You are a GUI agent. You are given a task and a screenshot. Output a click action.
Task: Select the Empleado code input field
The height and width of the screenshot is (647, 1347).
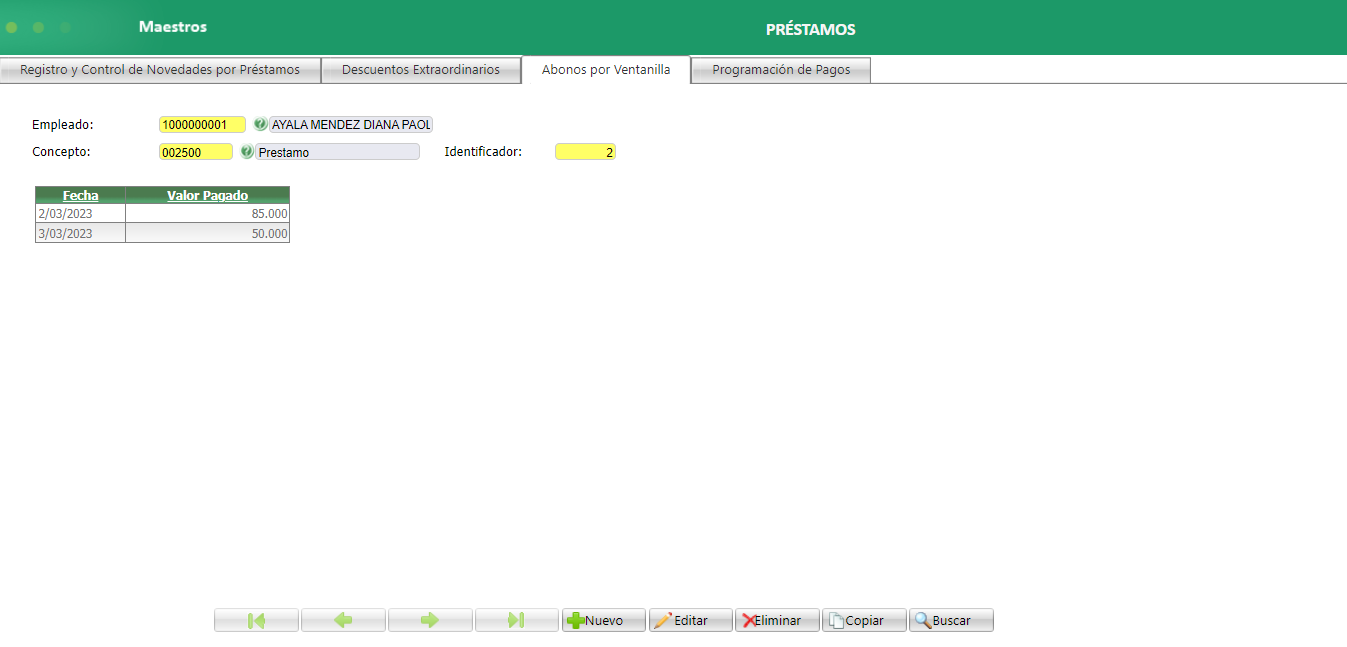200,124
